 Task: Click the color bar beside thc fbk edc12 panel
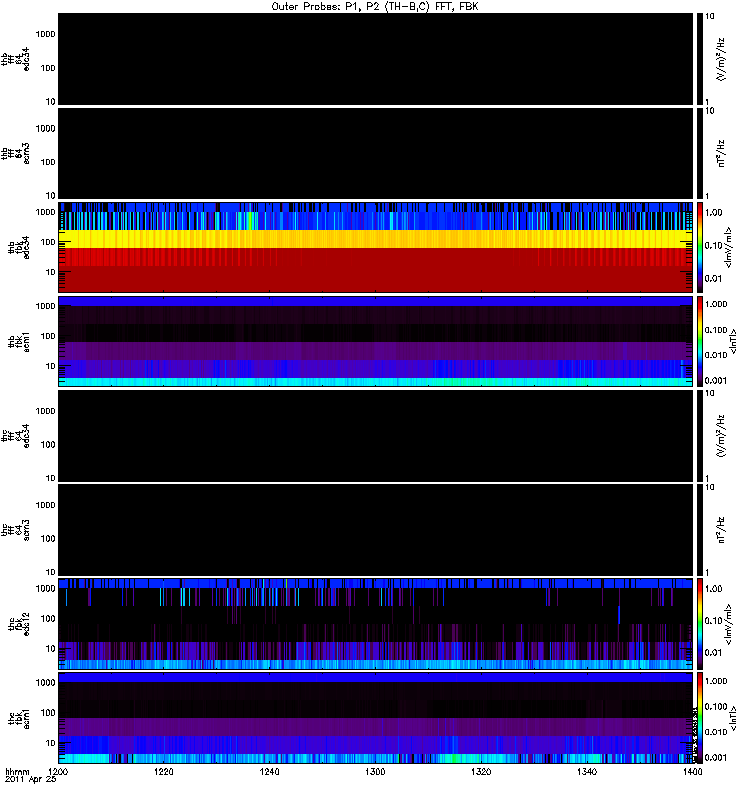pos(700,624)
